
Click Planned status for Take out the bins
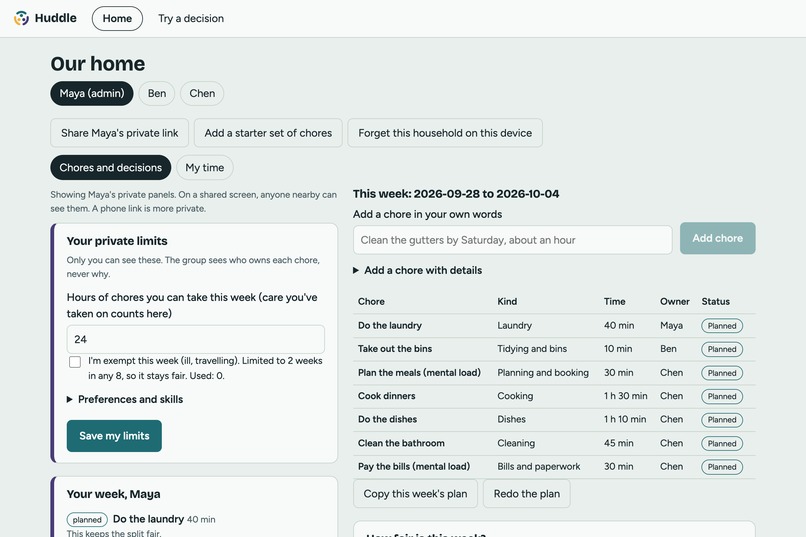coord(722,349)
